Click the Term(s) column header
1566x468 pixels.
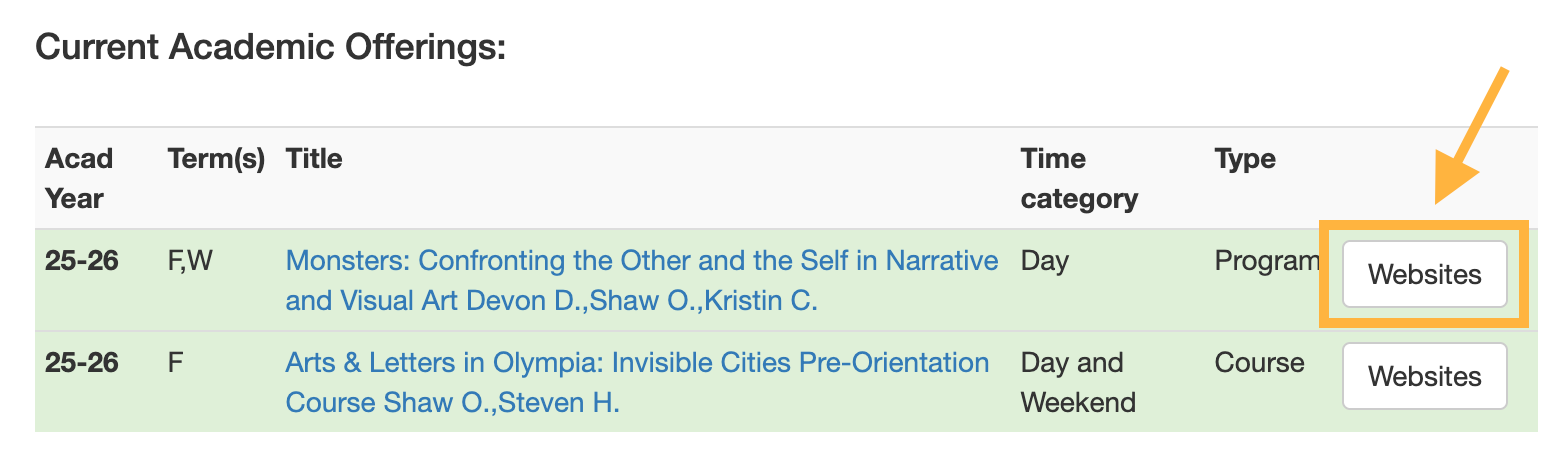coord(216,159)
